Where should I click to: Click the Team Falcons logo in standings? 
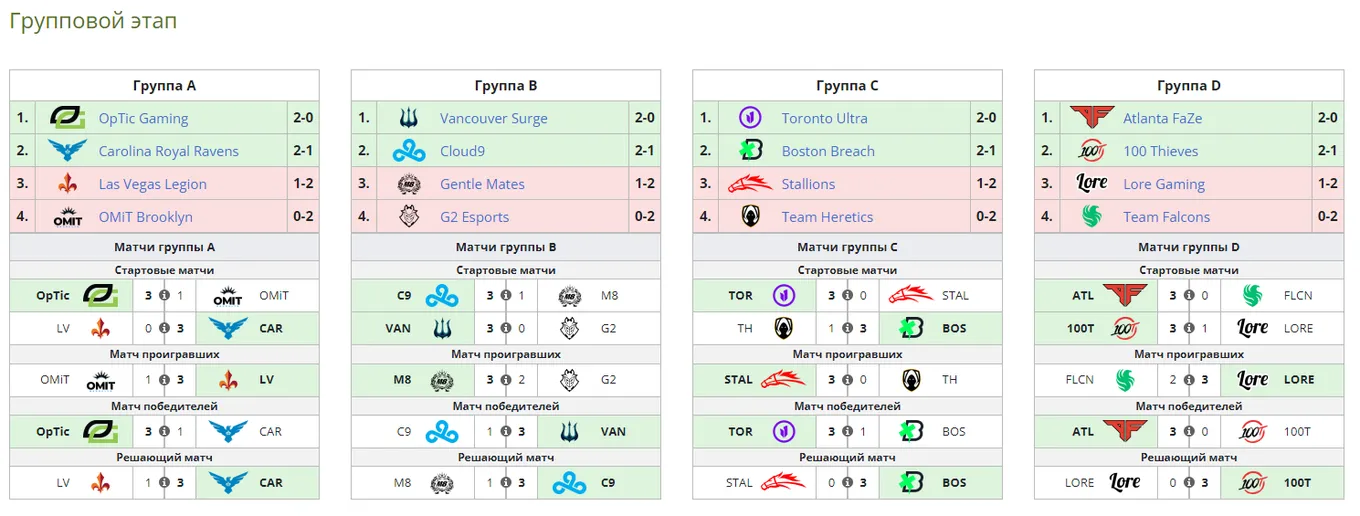(x=1092, y=217)
